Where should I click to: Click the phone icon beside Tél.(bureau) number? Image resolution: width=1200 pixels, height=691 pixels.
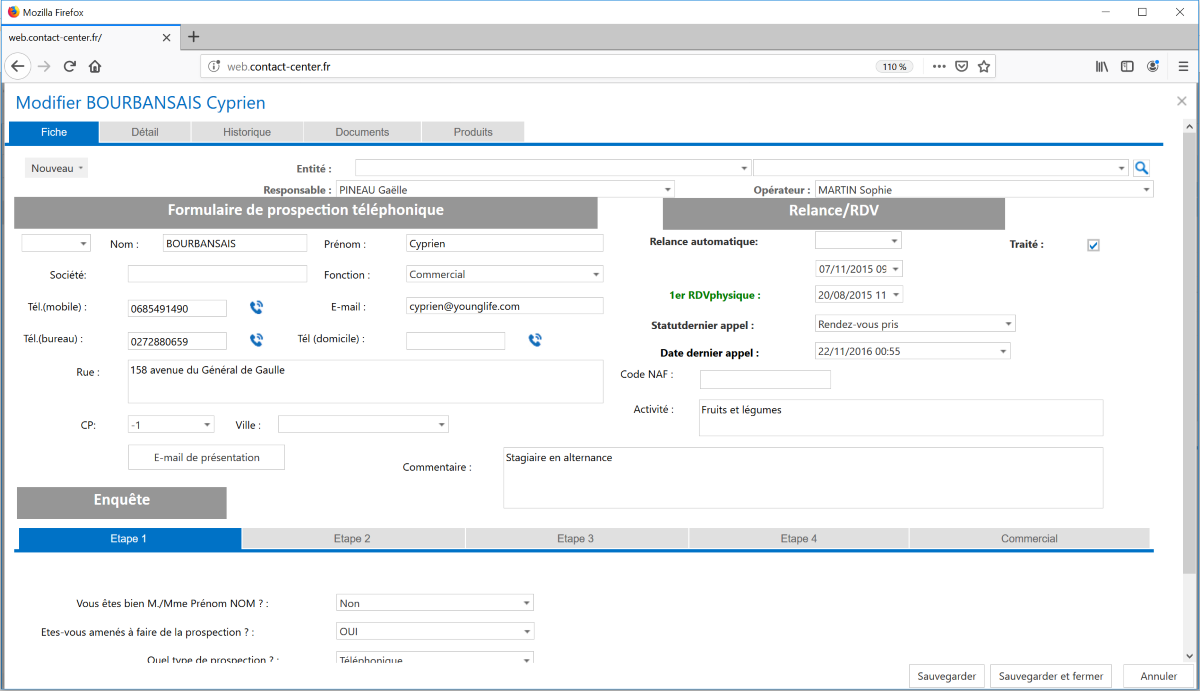click(256, 340)
